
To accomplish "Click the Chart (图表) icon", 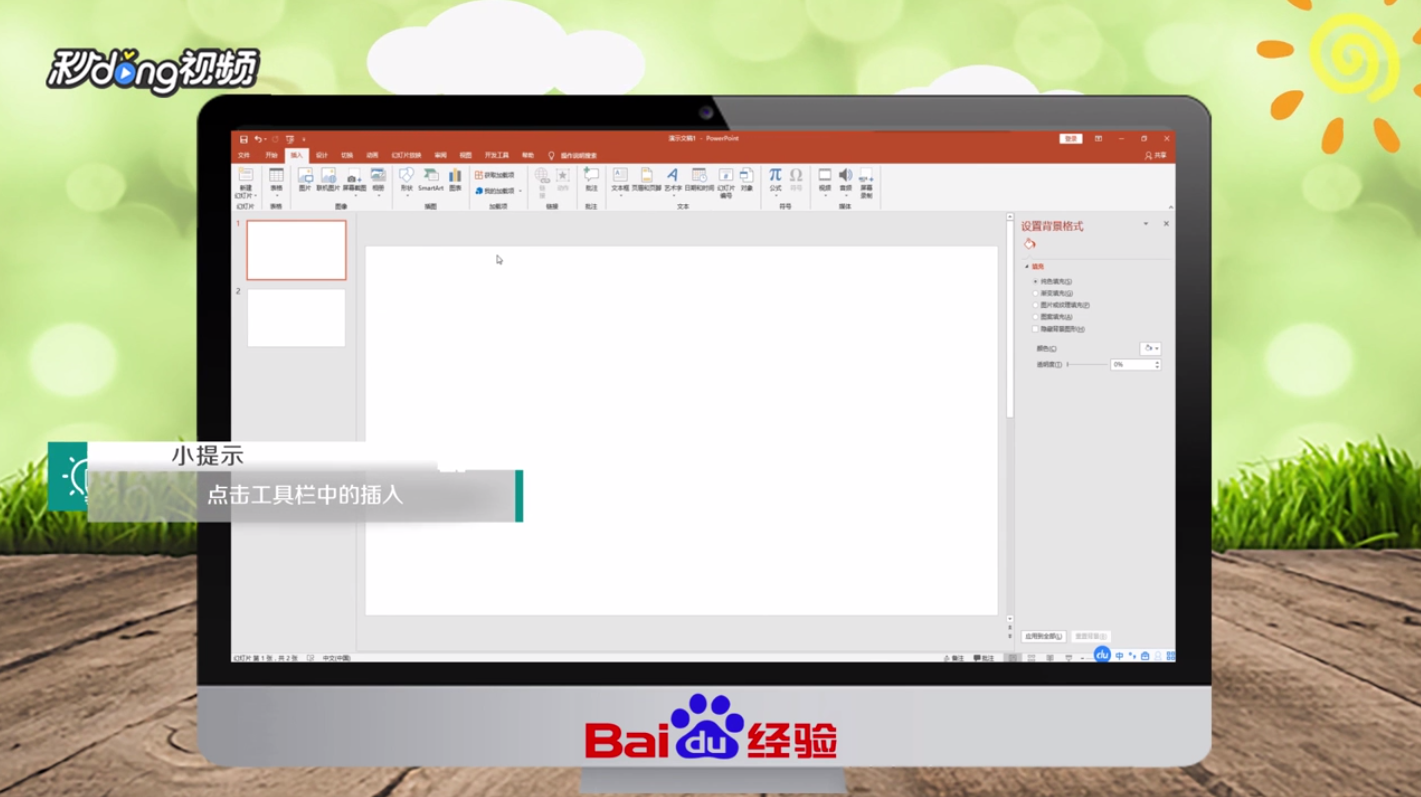I will (x=455, y=175).
